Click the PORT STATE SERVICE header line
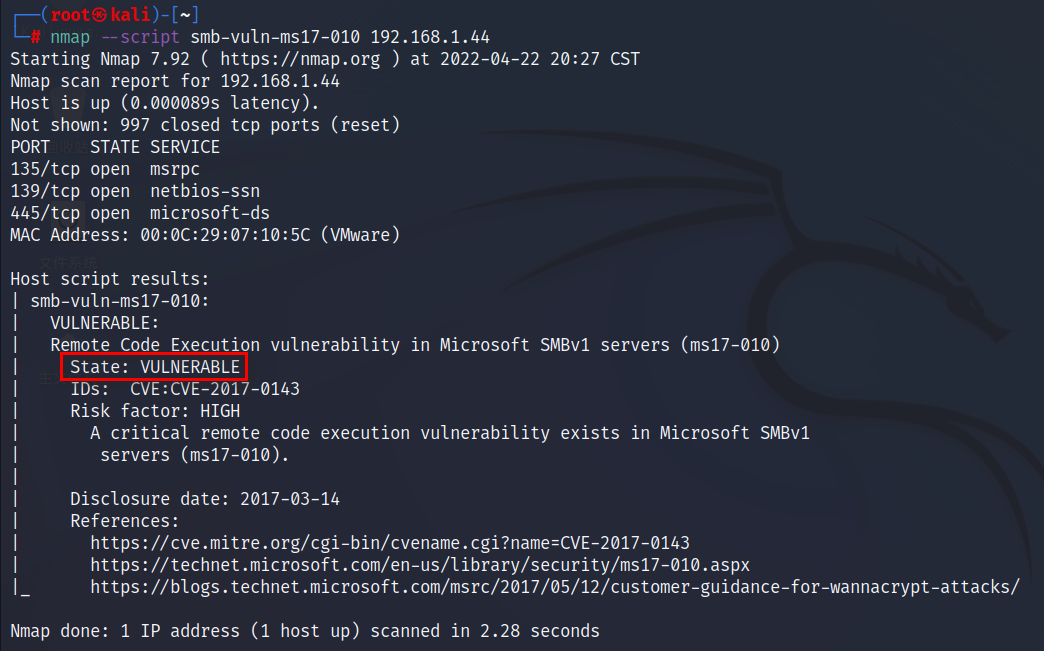1044x651 pixels. coord(115,147)
